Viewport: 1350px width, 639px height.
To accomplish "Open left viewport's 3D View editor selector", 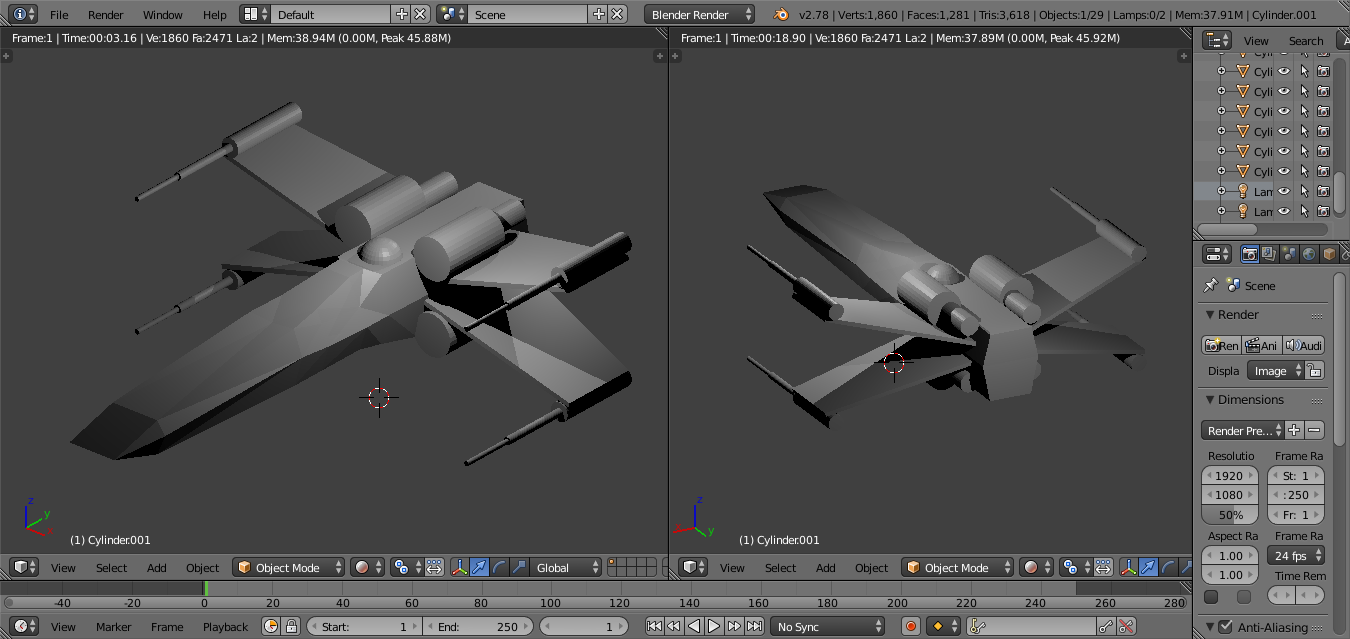I will 24,567.
